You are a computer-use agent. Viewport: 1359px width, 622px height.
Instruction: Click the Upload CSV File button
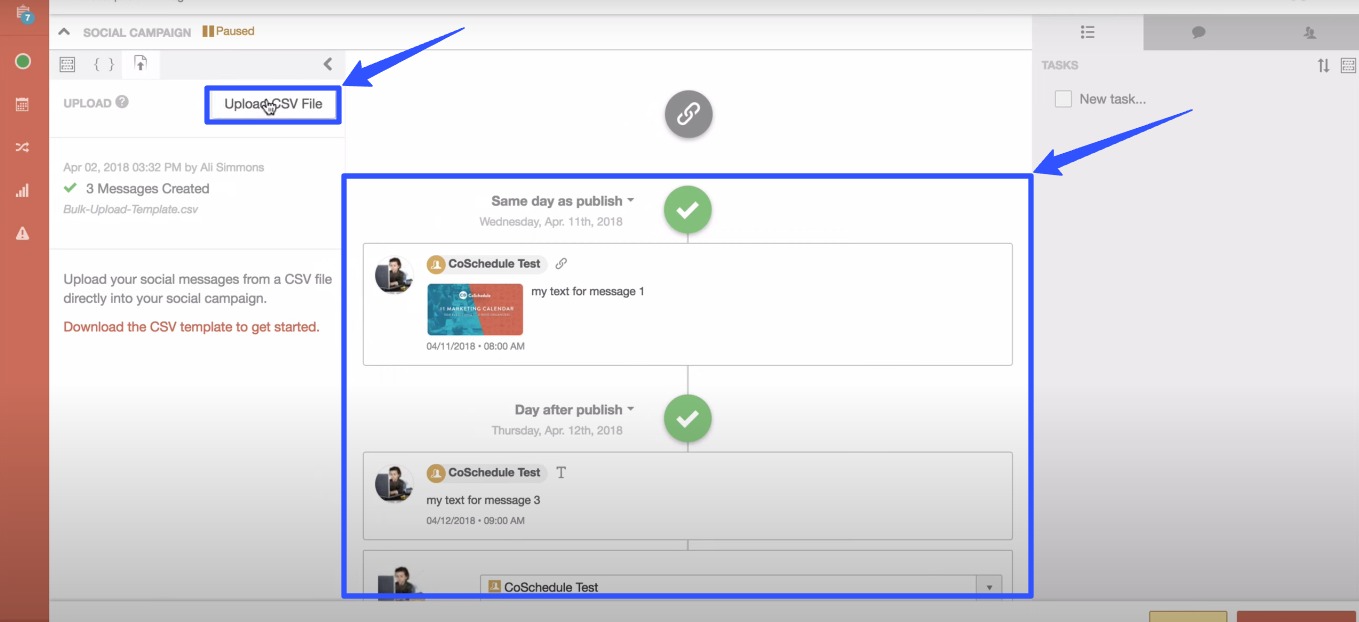[x=272, y=103]
